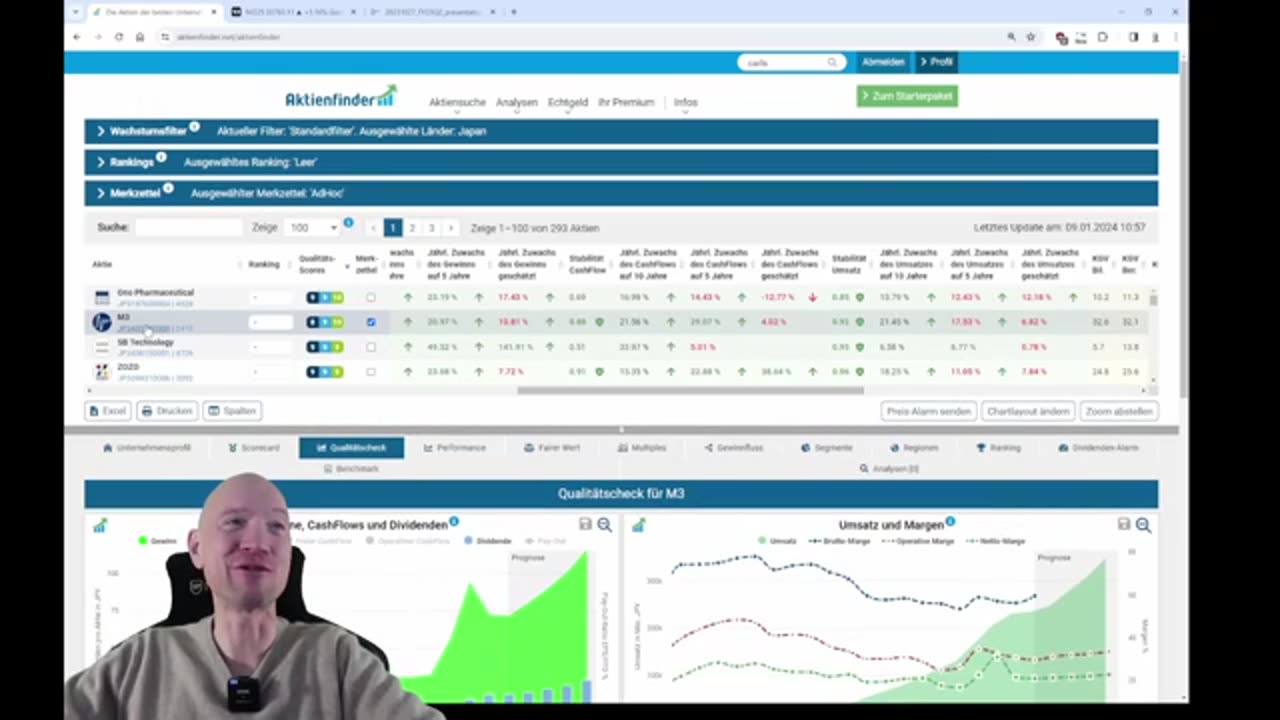Switch to the Fairer Wert tab
Viewport: 1280px width, 720px height.
tap(552, 448)
